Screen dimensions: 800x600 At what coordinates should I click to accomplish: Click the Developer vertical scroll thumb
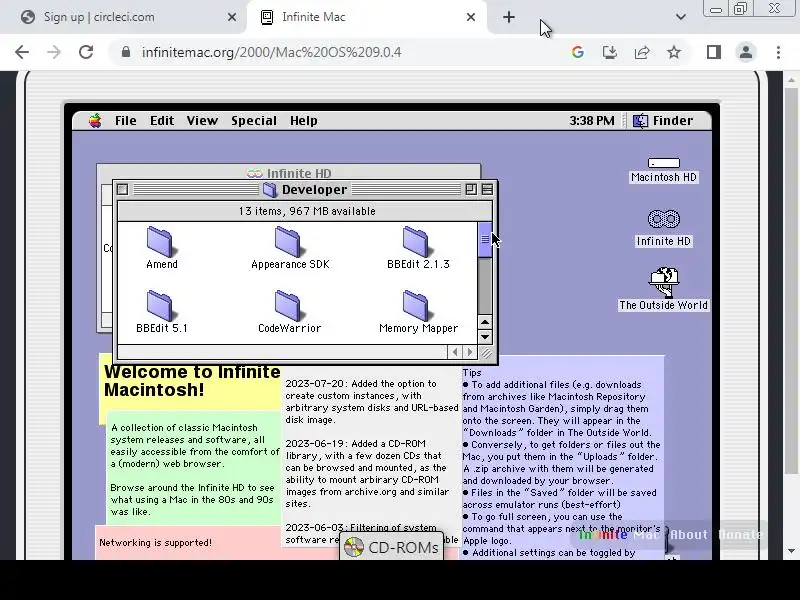coord(485,240)
